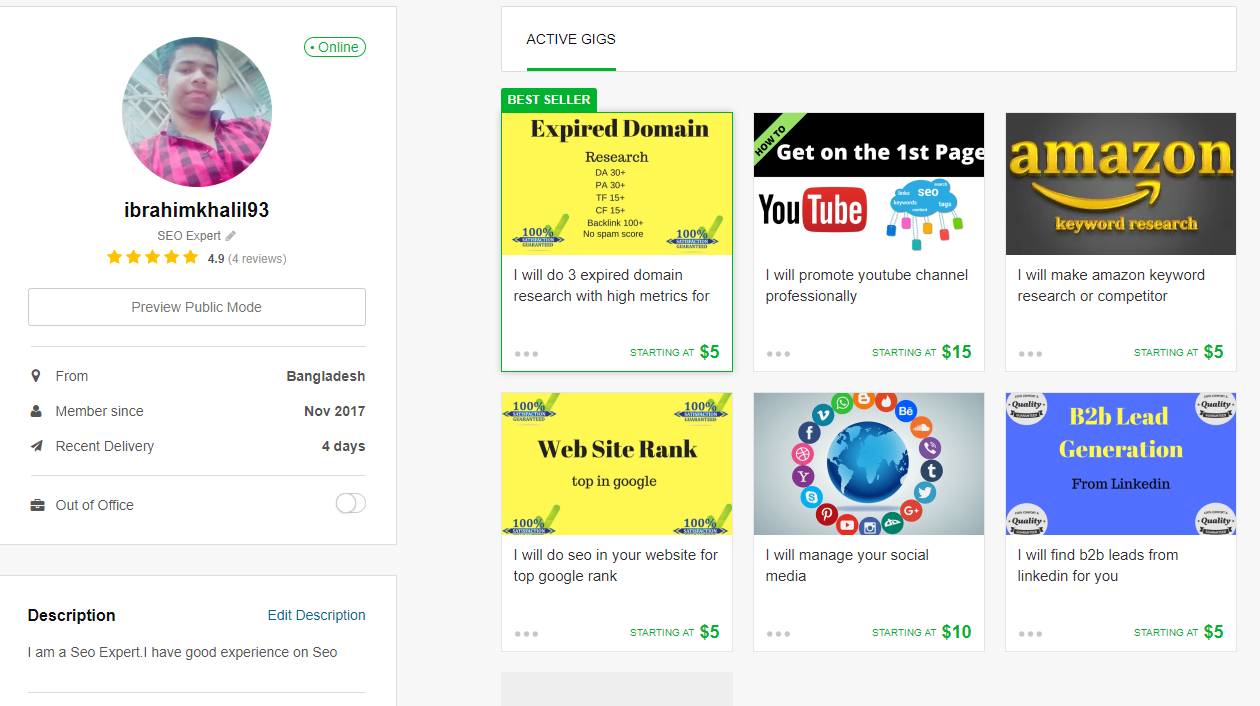Click the Expired Domain Research thumbnail
1260x706 pixels.
pyautogui.click(x=617, y=184)
